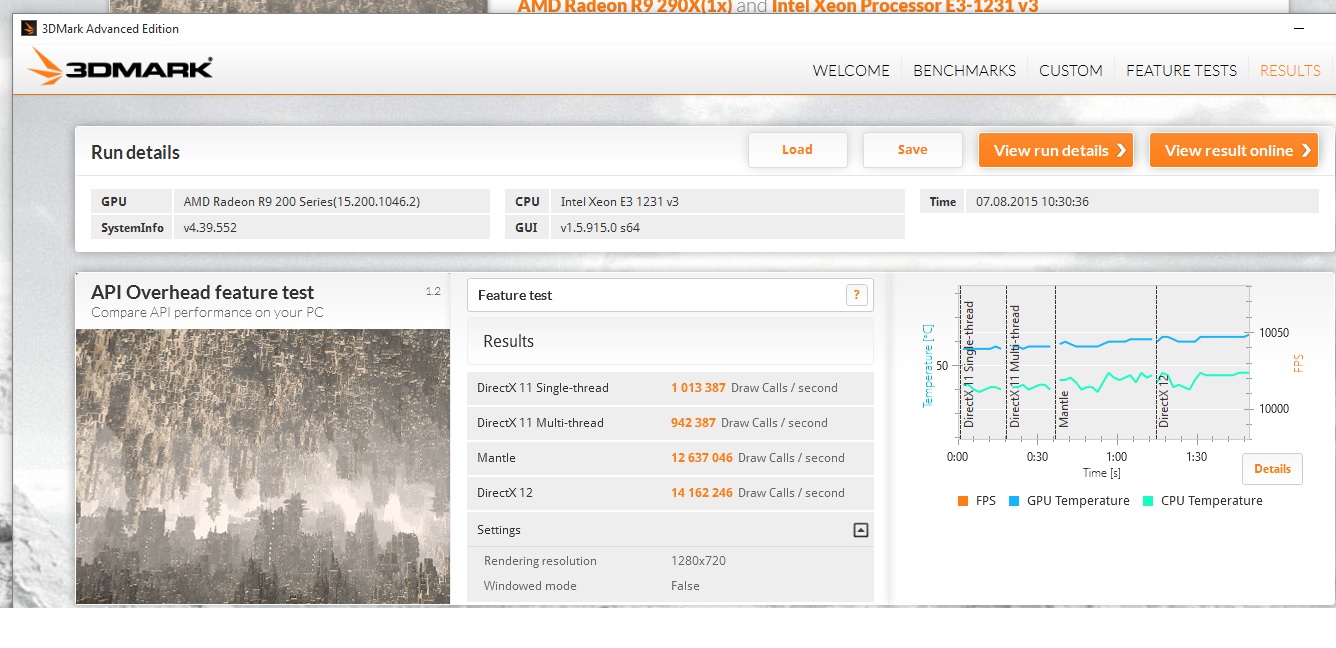The height and width of the screenshot is (648, 1336).
Task: Open View run details
Action: pyautogui.click(x=1056, y=150)
